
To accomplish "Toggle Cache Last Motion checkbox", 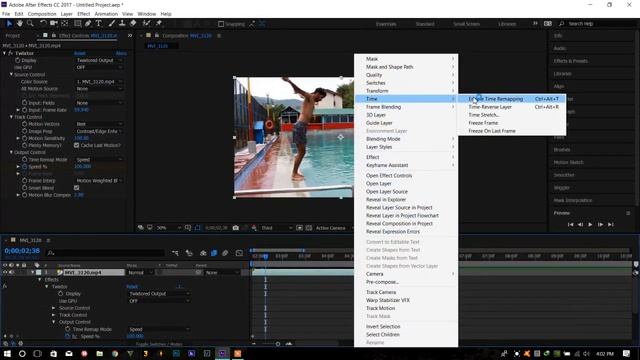I will (x=76, y=145).
